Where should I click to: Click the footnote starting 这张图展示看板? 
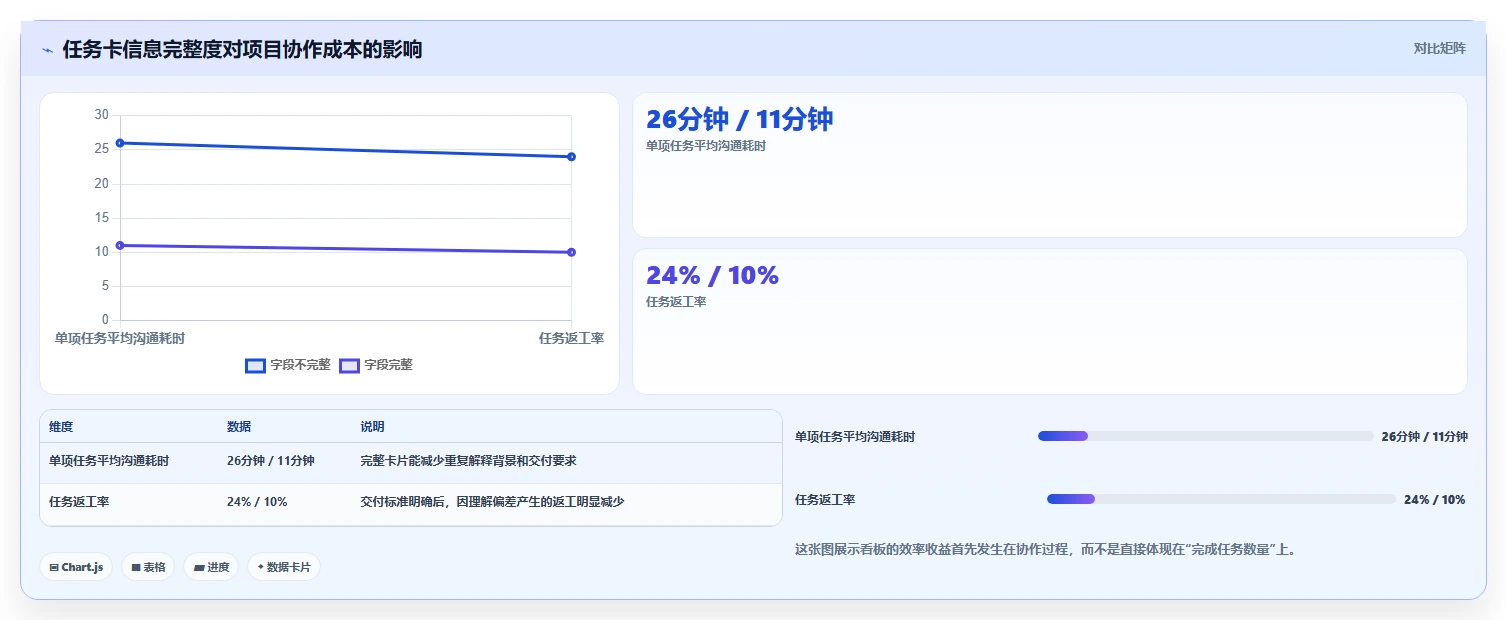(1045, 550)
